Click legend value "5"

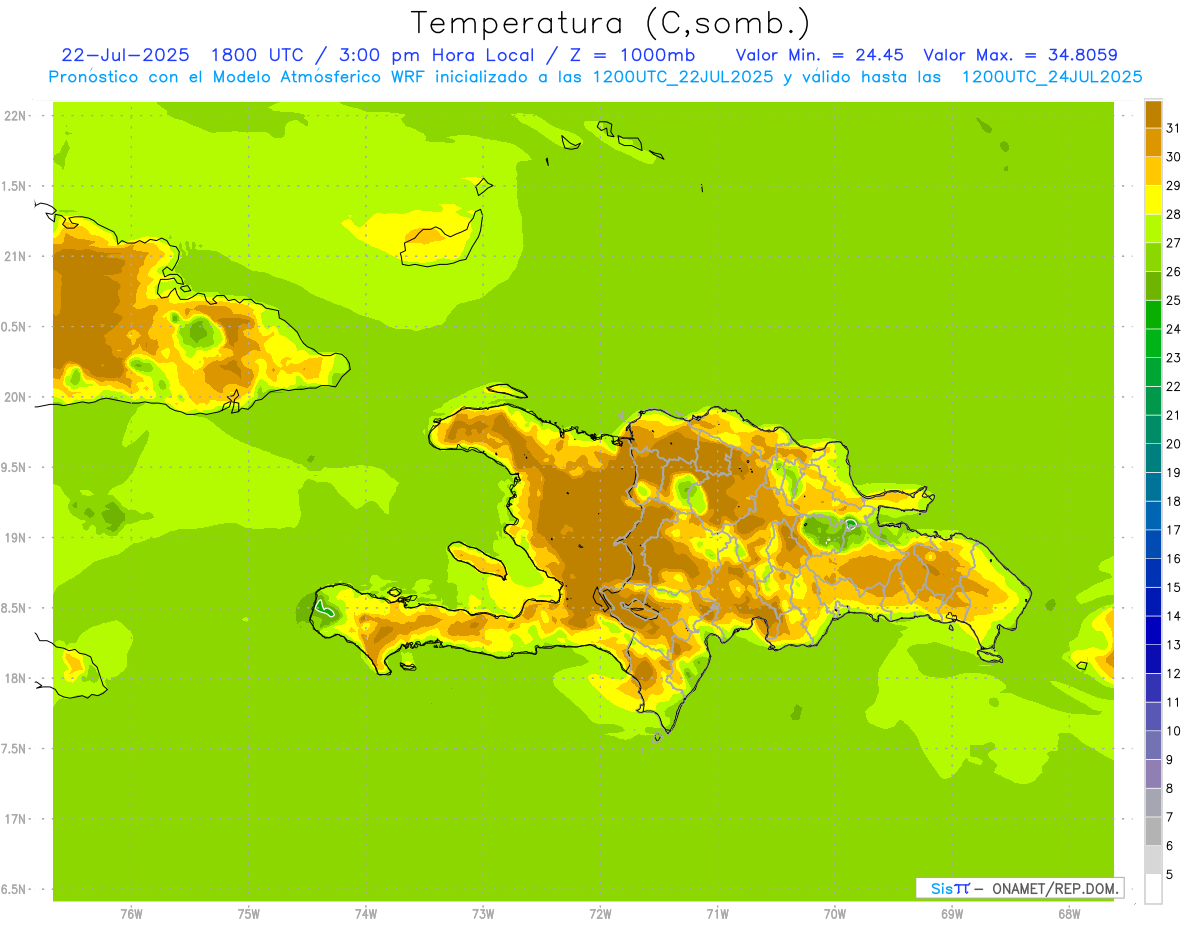(x=1170, y=874)
